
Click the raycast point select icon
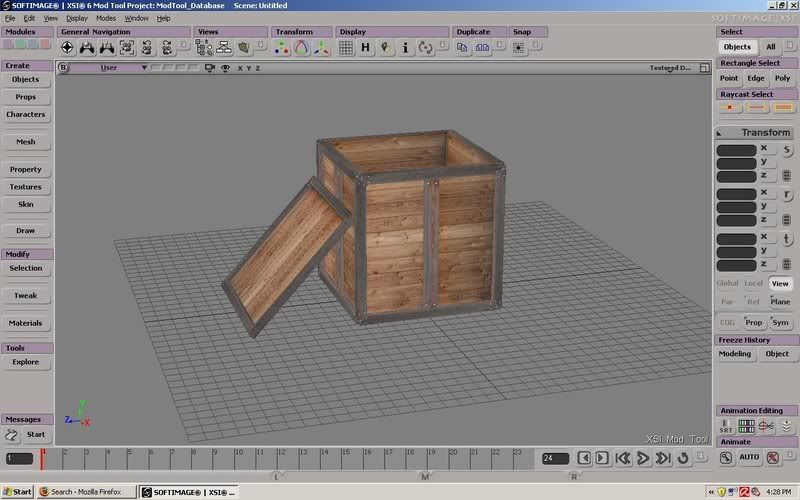[730, 108]
